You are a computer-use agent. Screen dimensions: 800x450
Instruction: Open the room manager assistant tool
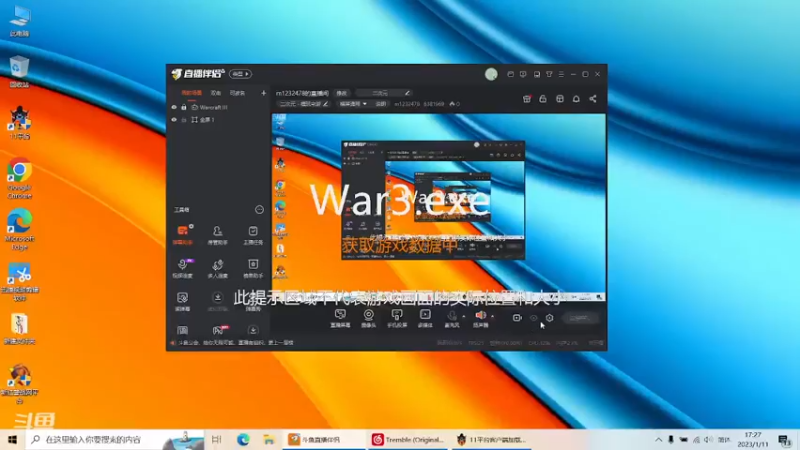pos(217,235)
